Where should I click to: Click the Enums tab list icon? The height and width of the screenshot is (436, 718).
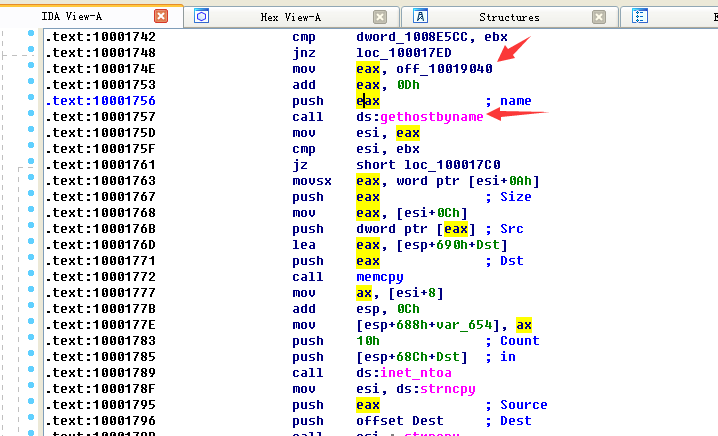coord(640,16)
